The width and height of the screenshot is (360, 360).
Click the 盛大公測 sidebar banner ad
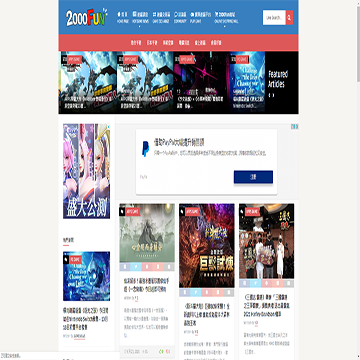point(86,171)
